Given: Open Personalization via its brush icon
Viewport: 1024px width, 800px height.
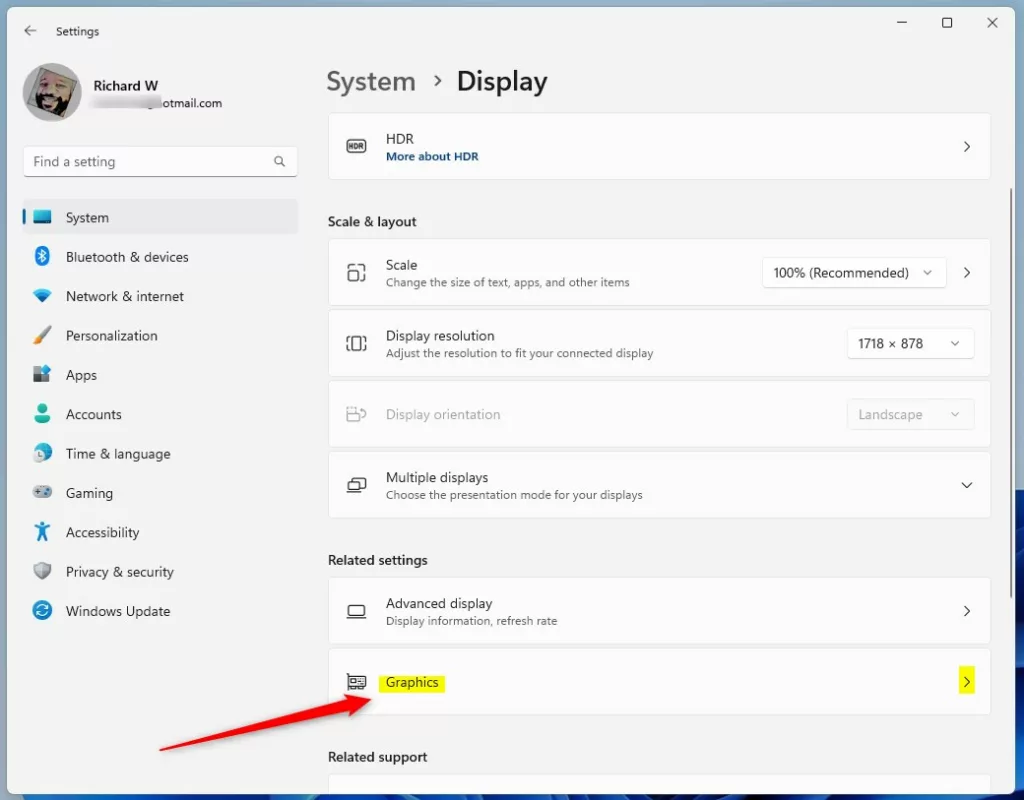Looking at the screenshot, I should [41, 335].
